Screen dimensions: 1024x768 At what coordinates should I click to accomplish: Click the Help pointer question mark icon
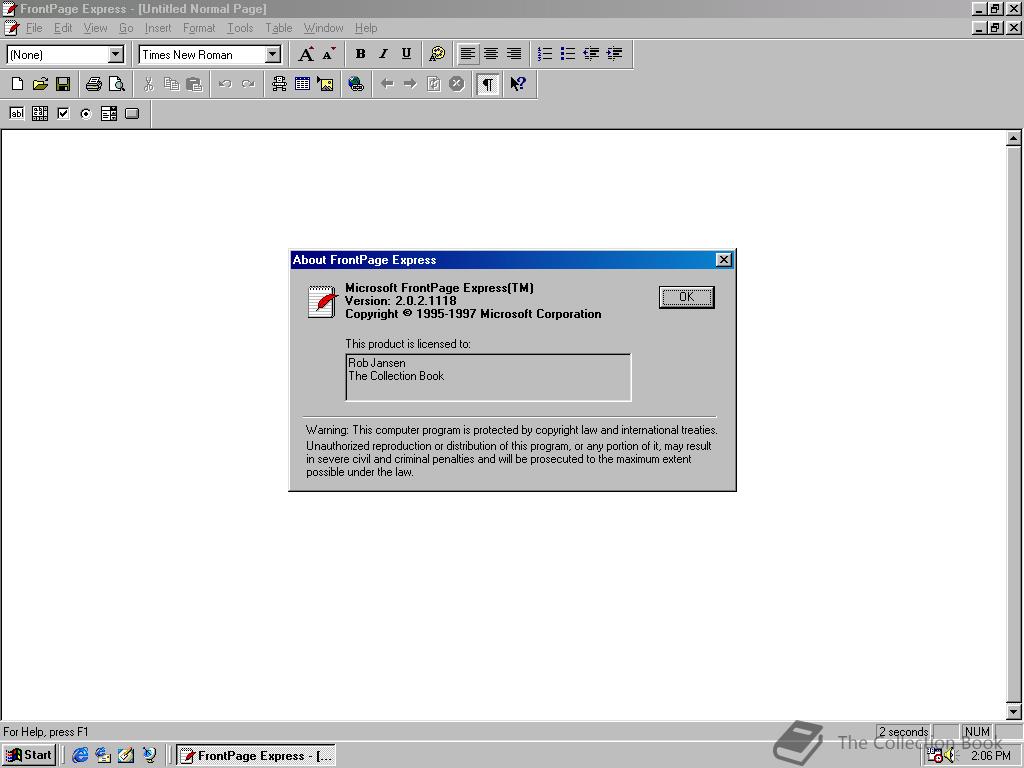518,84
